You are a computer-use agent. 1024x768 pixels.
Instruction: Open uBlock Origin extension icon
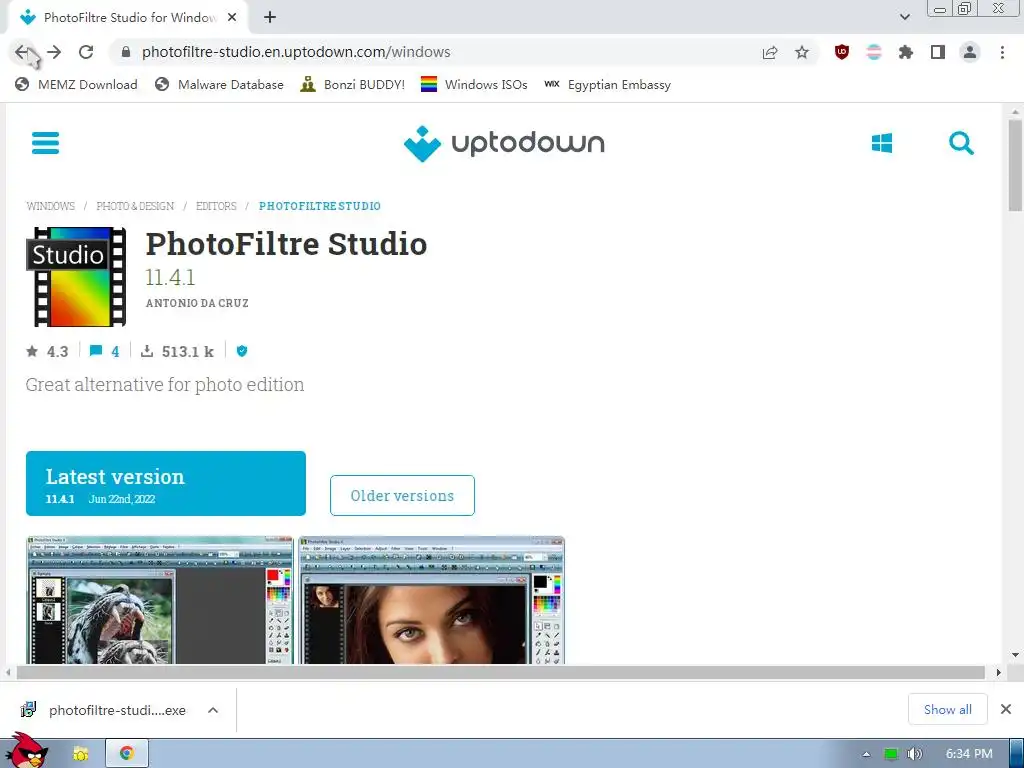842,52
